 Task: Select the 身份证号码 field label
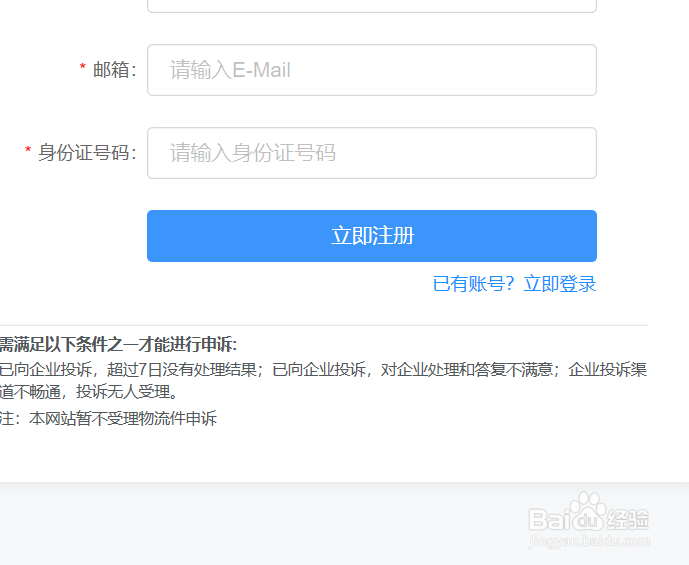(x=87, y=153)
